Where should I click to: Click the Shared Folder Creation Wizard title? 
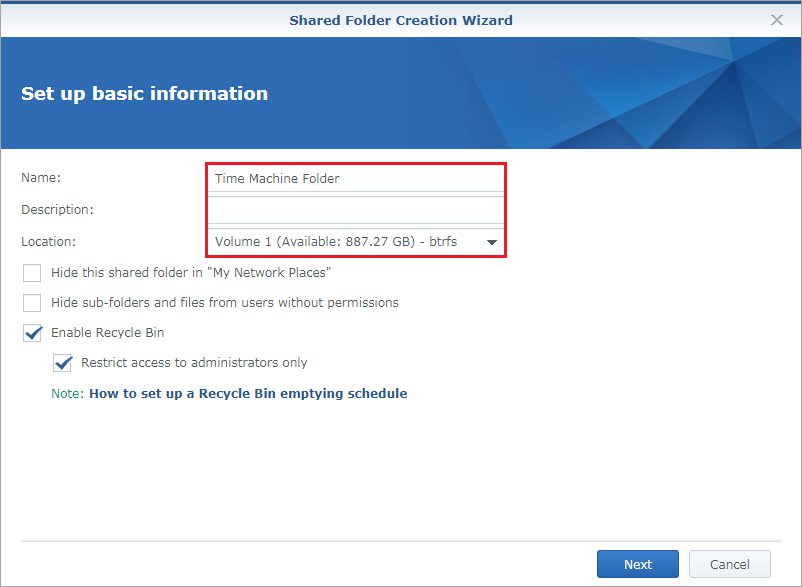point(401,20)
